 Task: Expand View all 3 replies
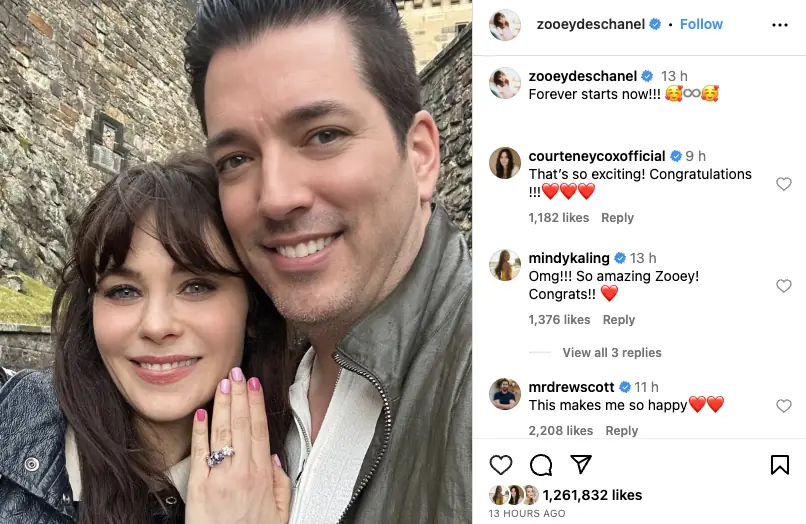coord(612,352)
